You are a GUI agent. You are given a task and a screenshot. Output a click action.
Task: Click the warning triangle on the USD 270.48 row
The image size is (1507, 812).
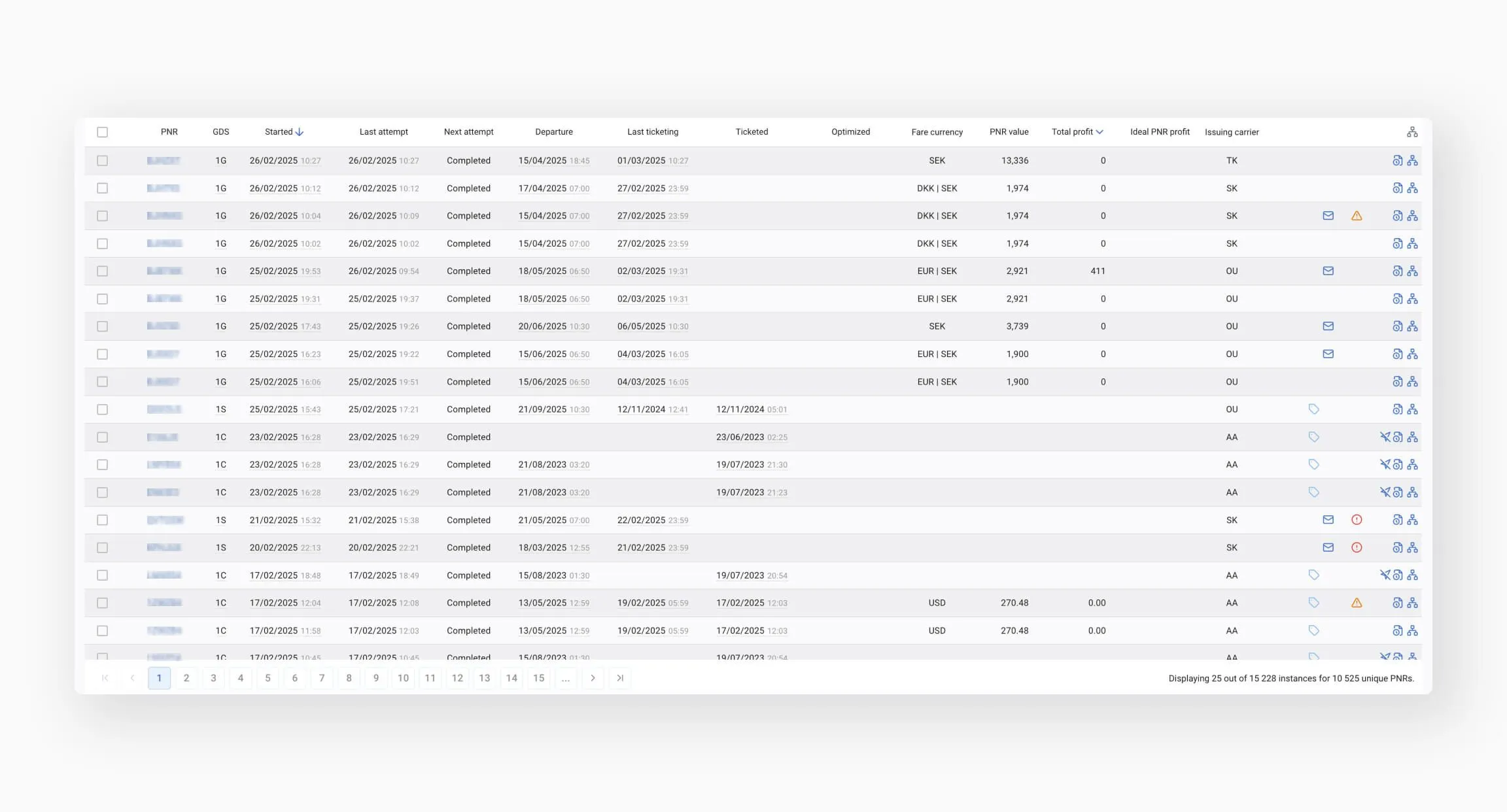click(x=1357, y=603)
